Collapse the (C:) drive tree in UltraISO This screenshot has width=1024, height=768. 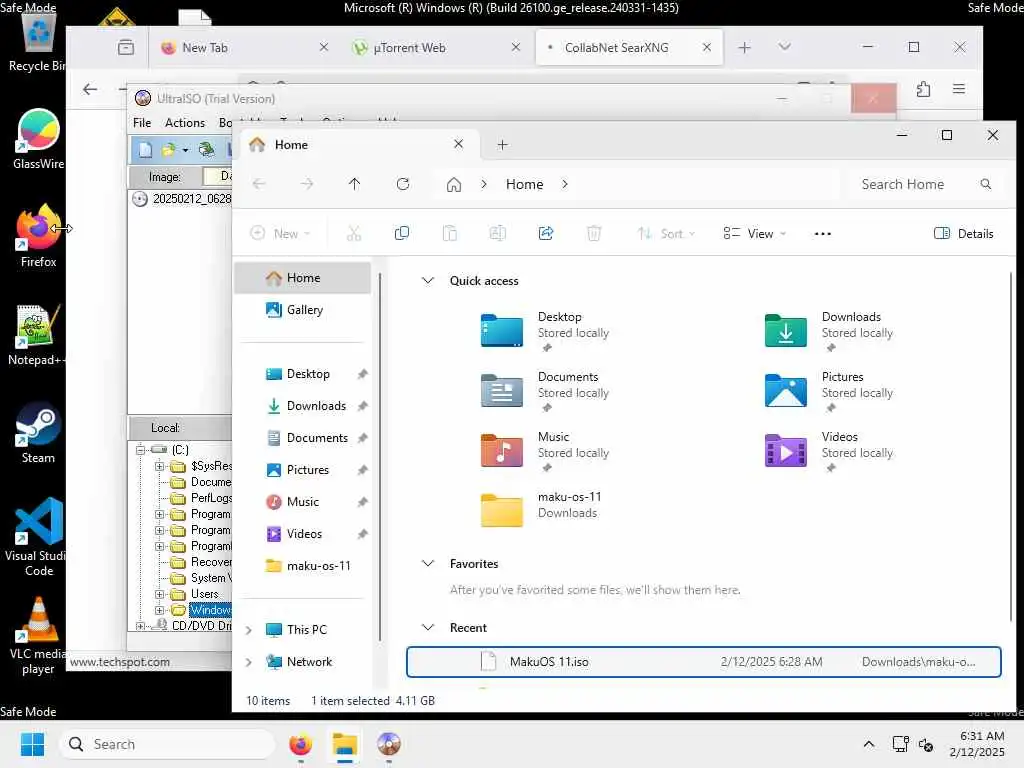(x=140, y=450)
